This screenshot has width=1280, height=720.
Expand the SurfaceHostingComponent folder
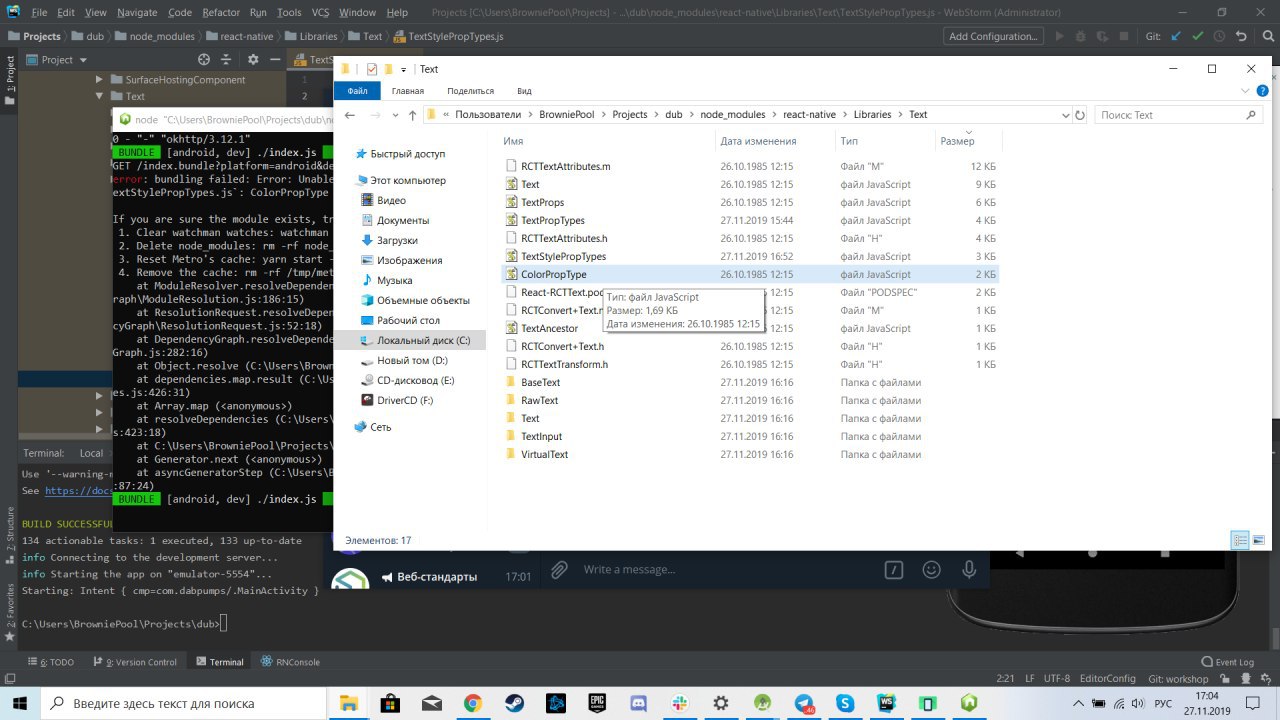(99, 79)
